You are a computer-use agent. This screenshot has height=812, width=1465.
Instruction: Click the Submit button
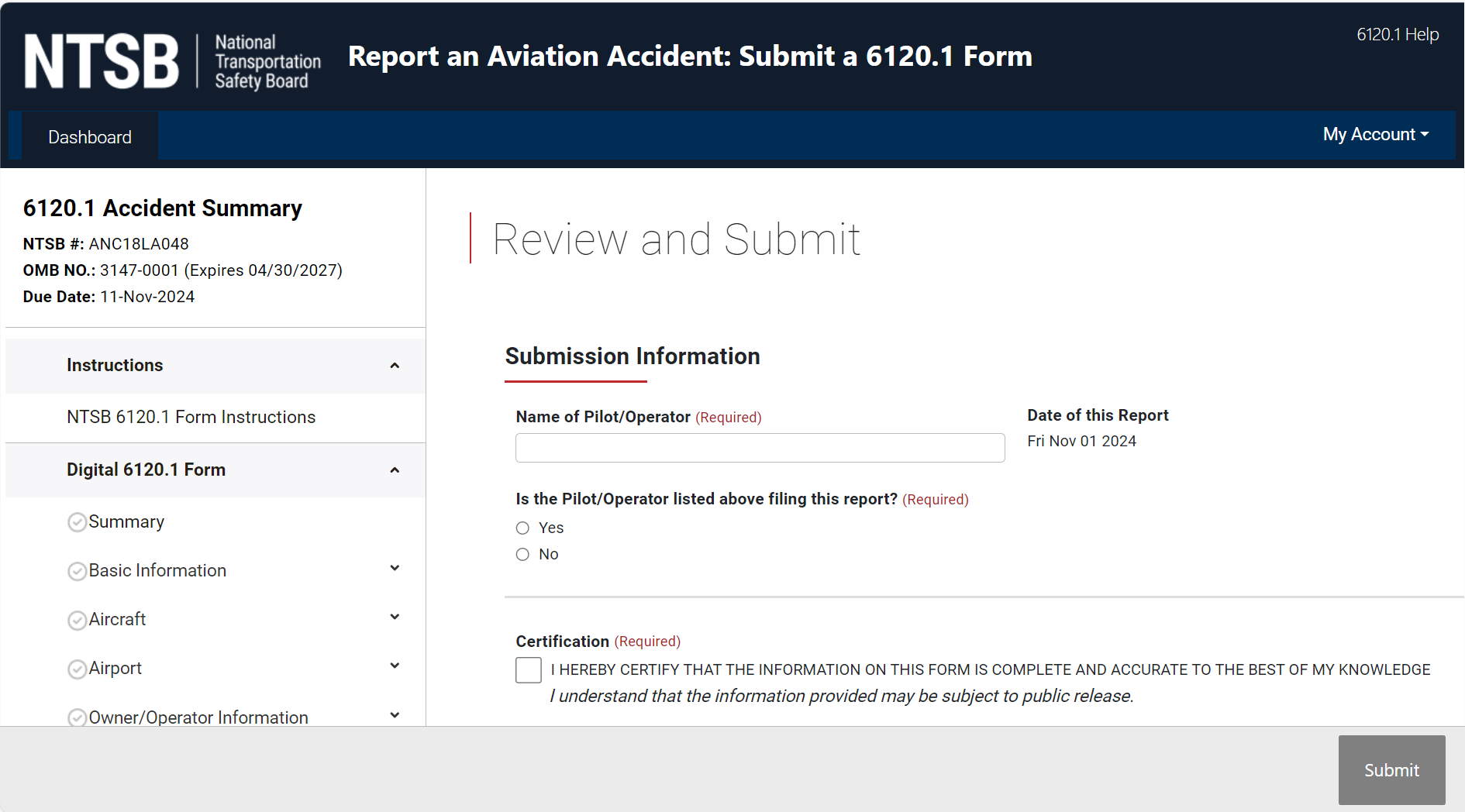(x=1391, y=770)
